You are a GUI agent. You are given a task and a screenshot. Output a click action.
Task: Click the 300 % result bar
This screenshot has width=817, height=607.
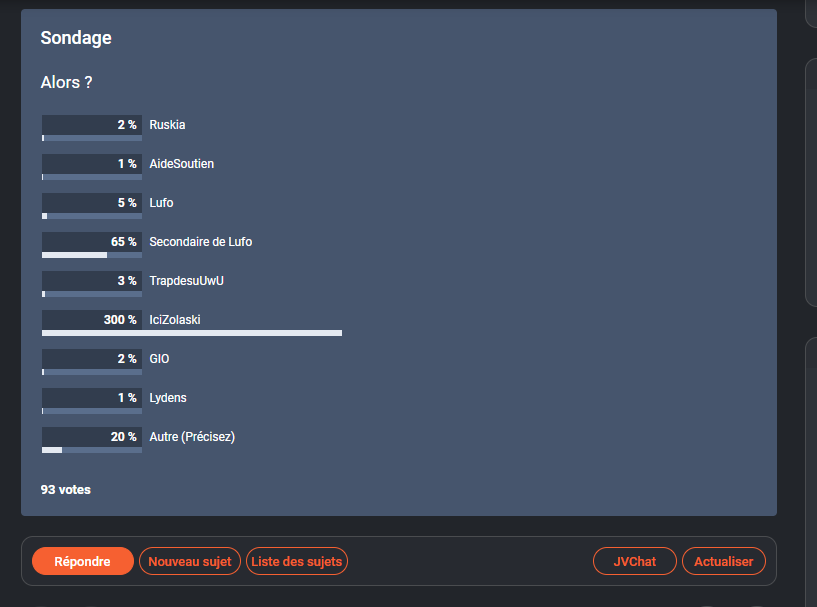(x=191, y=332)
